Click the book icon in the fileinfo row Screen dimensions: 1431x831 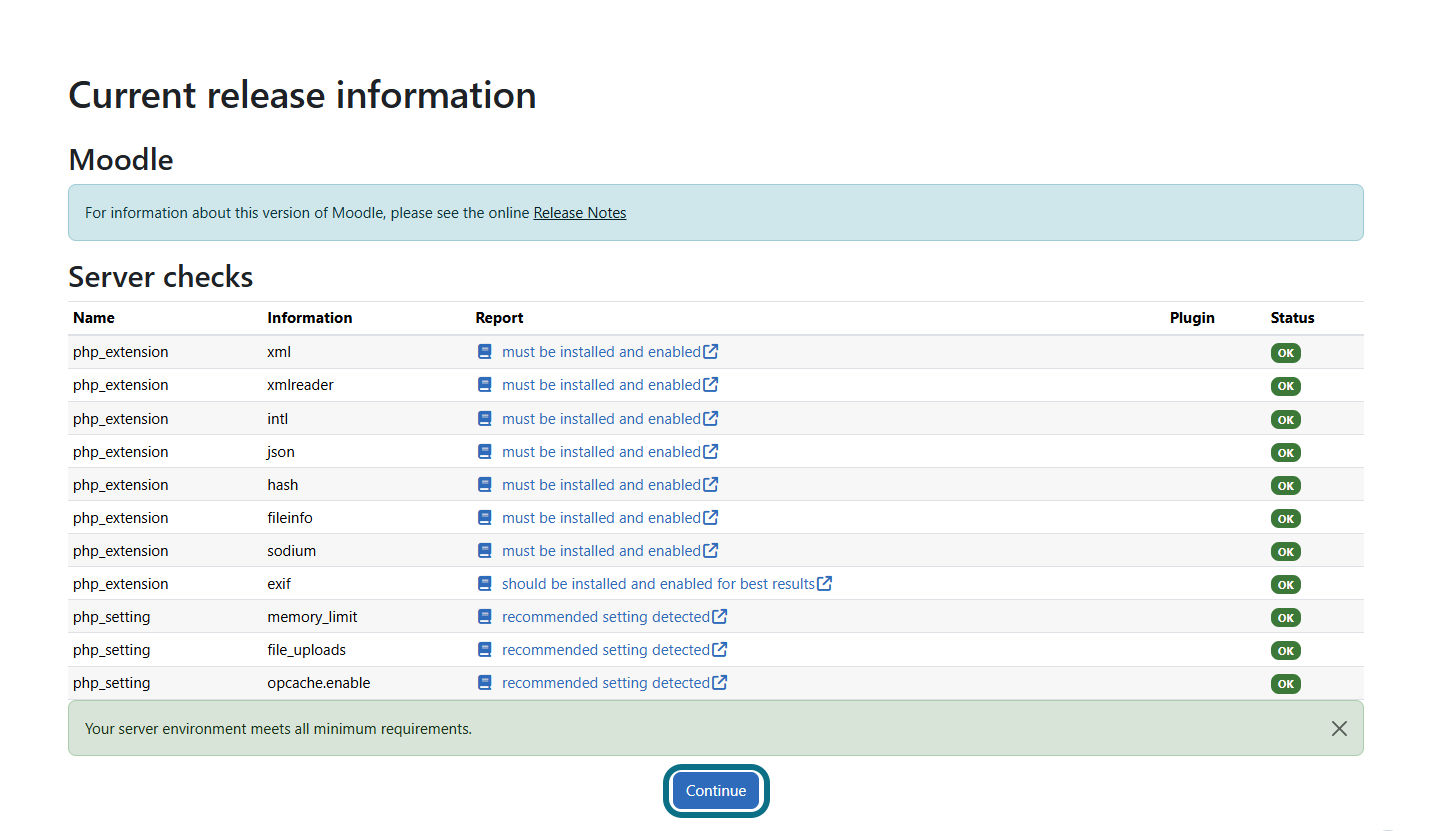click(x=485, y=517)
